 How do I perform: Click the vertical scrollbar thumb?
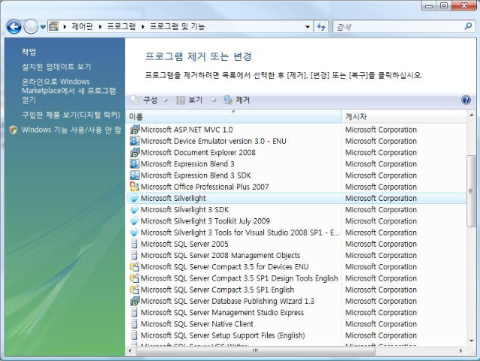pos(471,191)
